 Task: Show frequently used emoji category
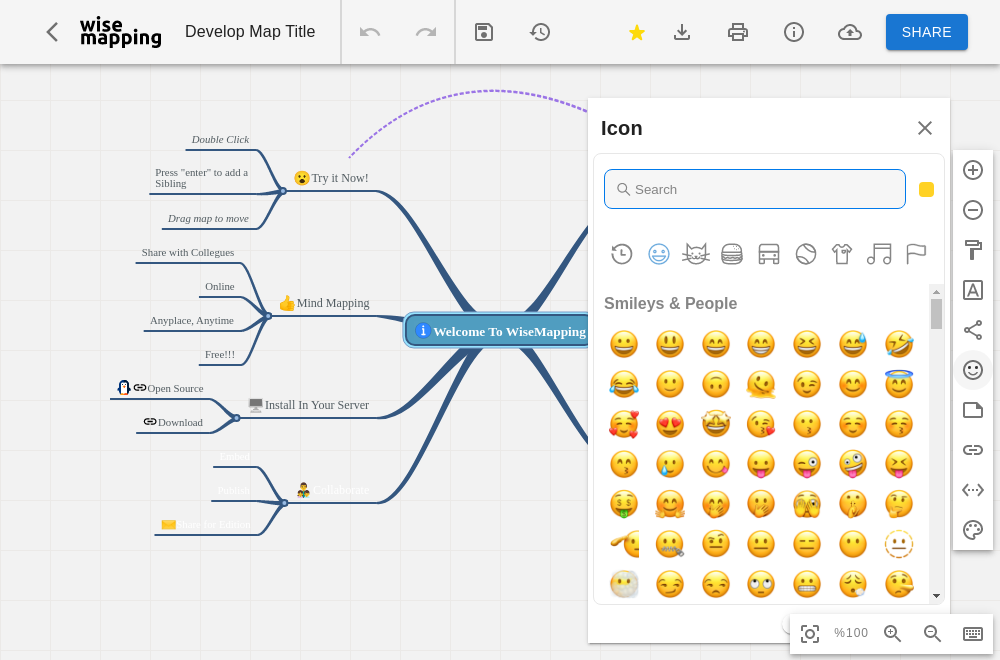[x=622, y=254]
